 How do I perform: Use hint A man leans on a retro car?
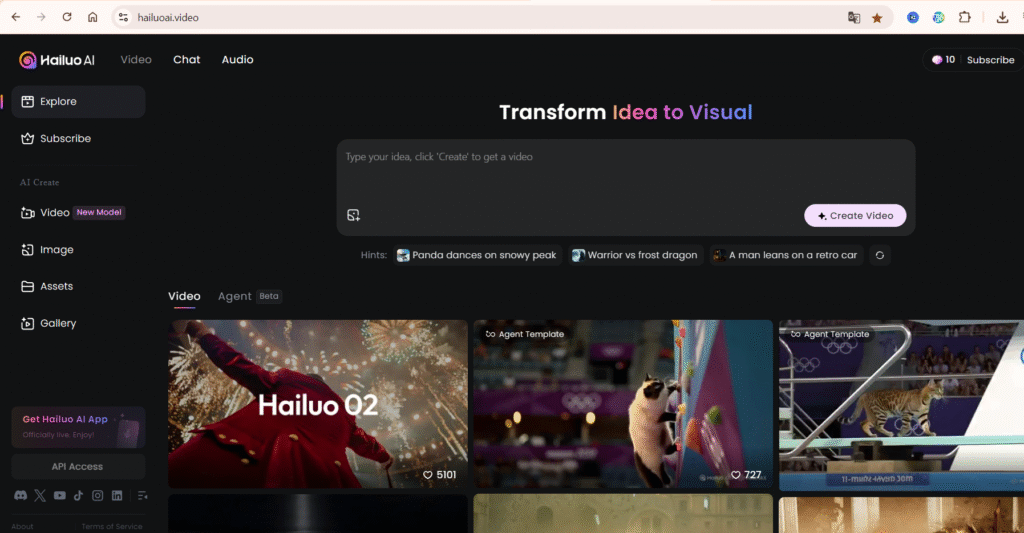[x=787, y=255]
